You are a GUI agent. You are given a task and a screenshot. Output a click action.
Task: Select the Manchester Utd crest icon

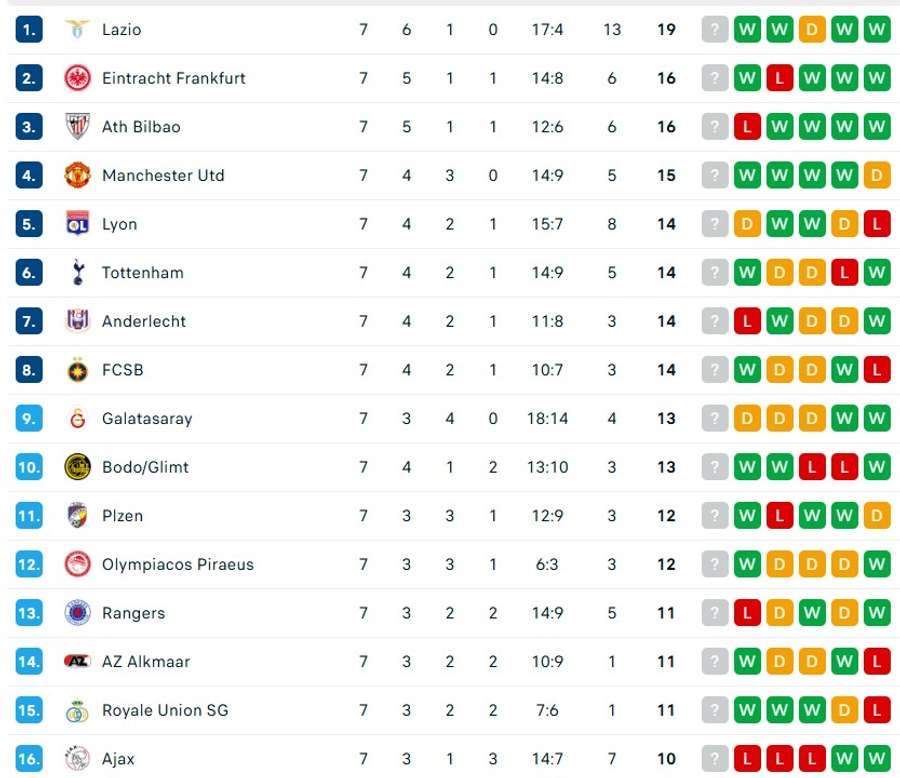coord(77,175)
